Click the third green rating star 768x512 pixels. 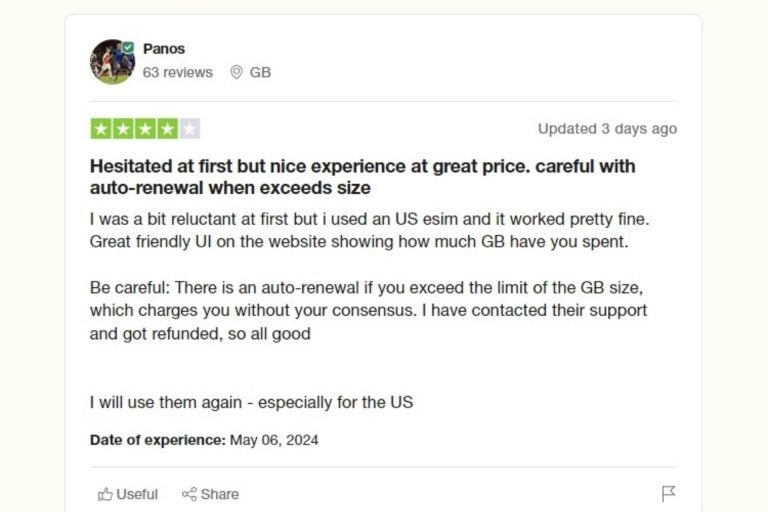[x=145, y=128]
